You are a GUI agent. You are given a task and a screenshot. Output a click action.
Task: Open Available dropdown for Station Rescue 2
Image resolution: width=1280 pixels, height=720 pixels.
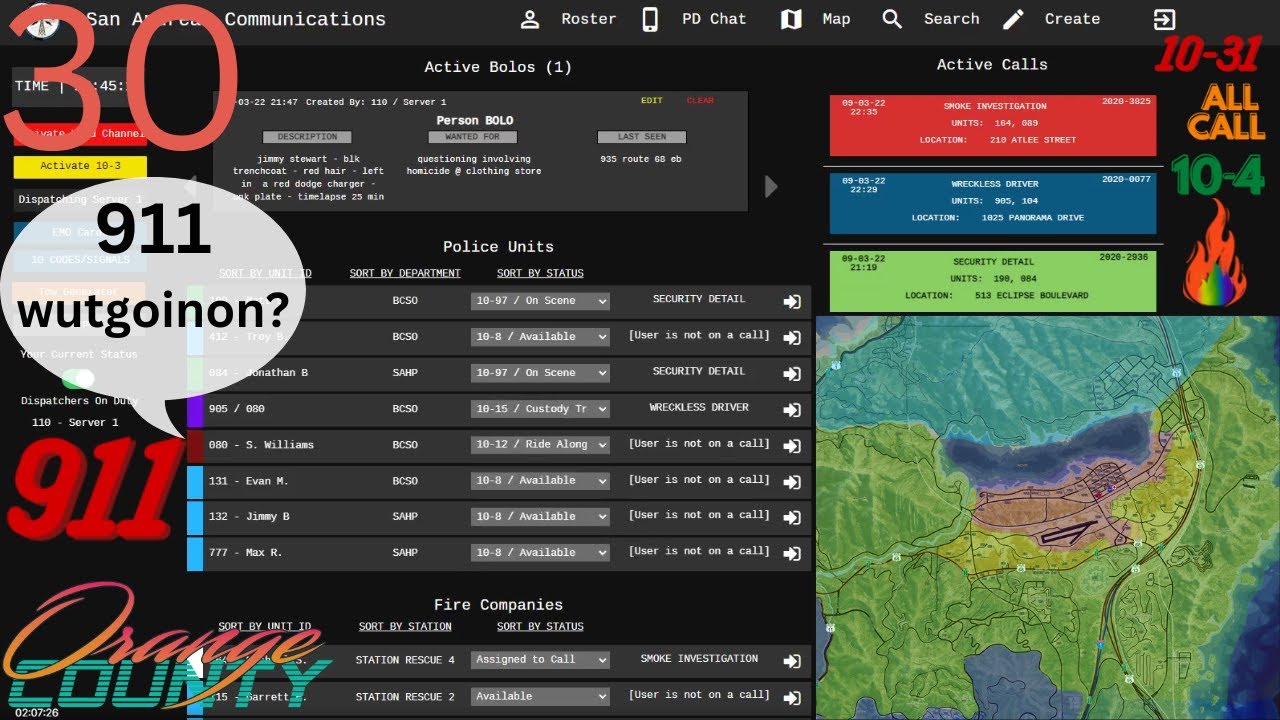click(x=540, y=696)
